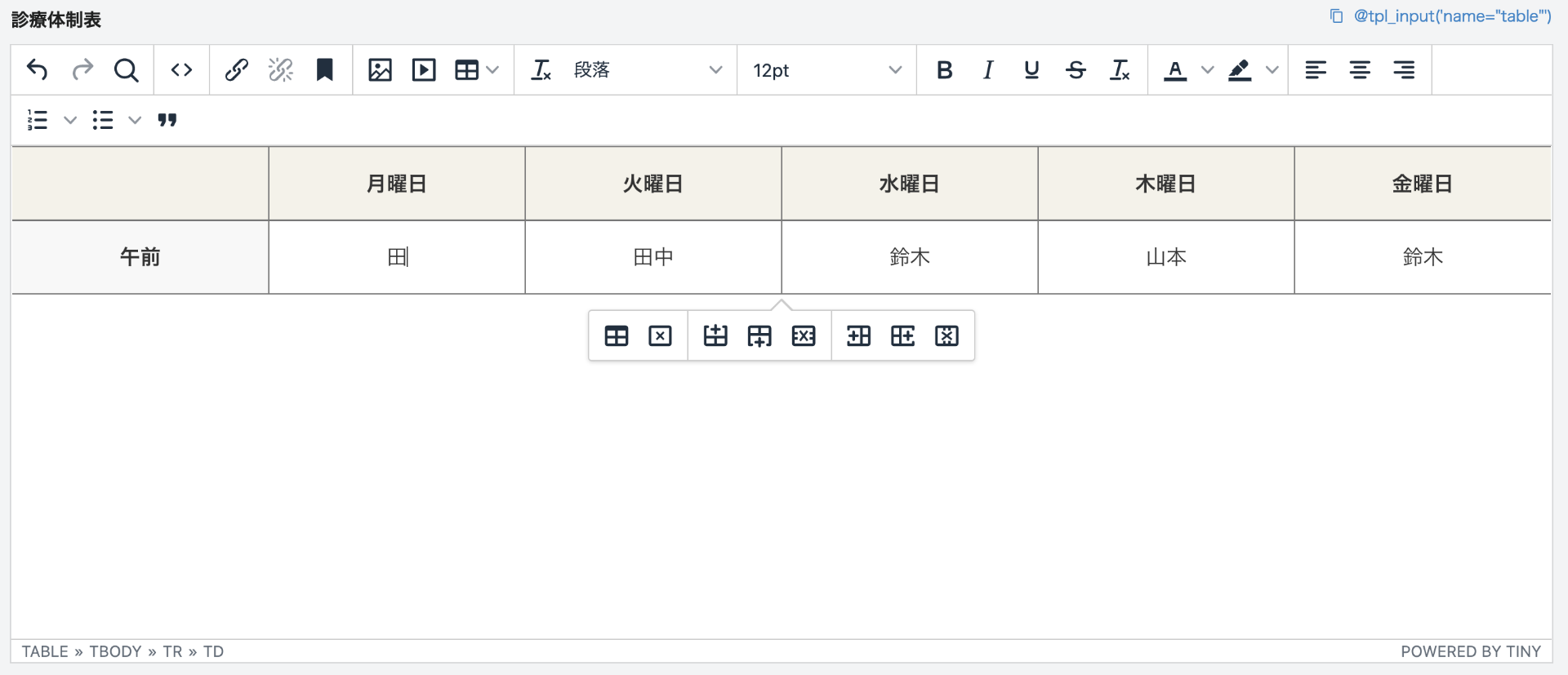Open the 12pt font size dropdown
This screenshot has width=1568, height=675.
tap(826, 70)
